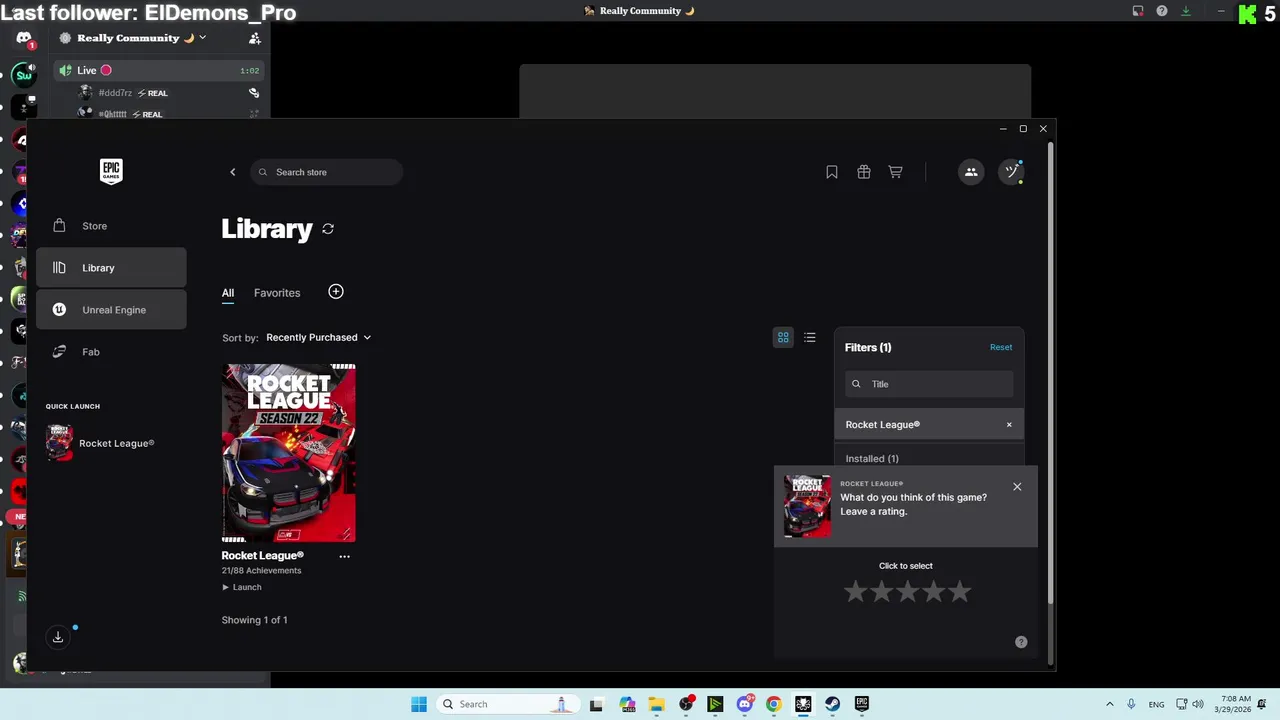
Task: Reset the library filters
Action: [1001, 347]
